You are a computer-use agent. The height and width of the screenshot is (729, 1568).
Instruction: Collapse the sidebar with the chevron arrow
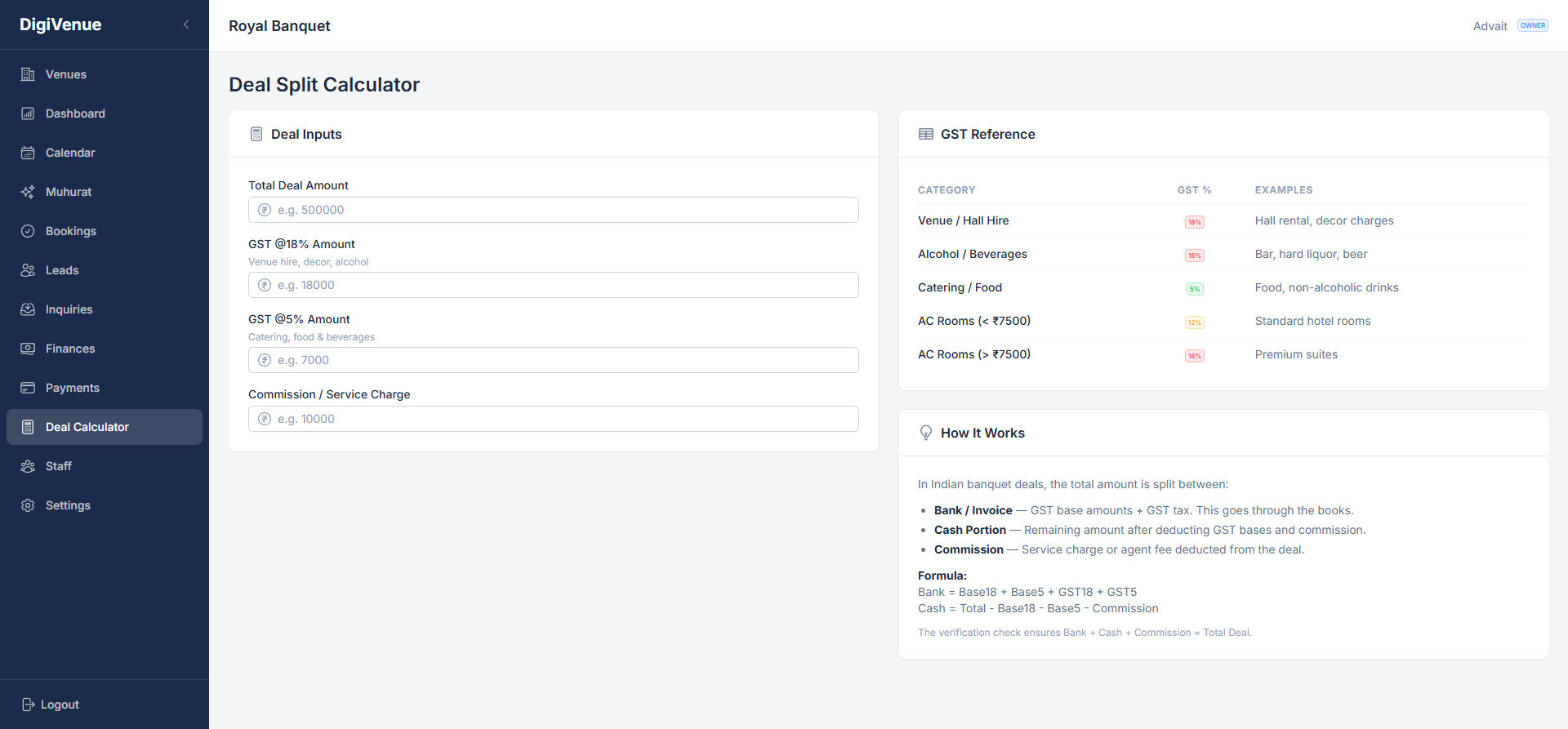(x=186, y=24)
